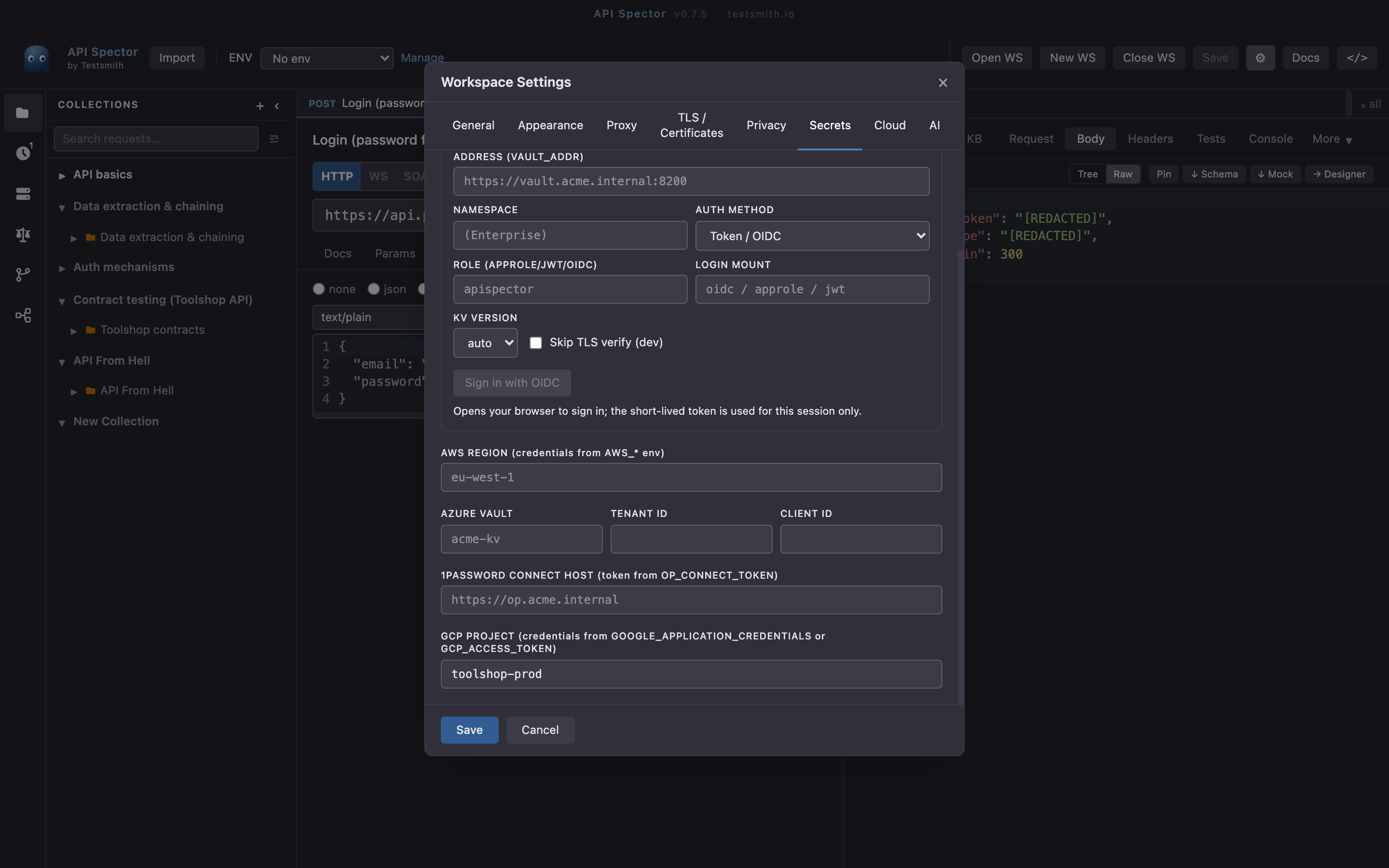
Task: Click Cancel in Workspace Settings
Action: [x=540, y=730]
